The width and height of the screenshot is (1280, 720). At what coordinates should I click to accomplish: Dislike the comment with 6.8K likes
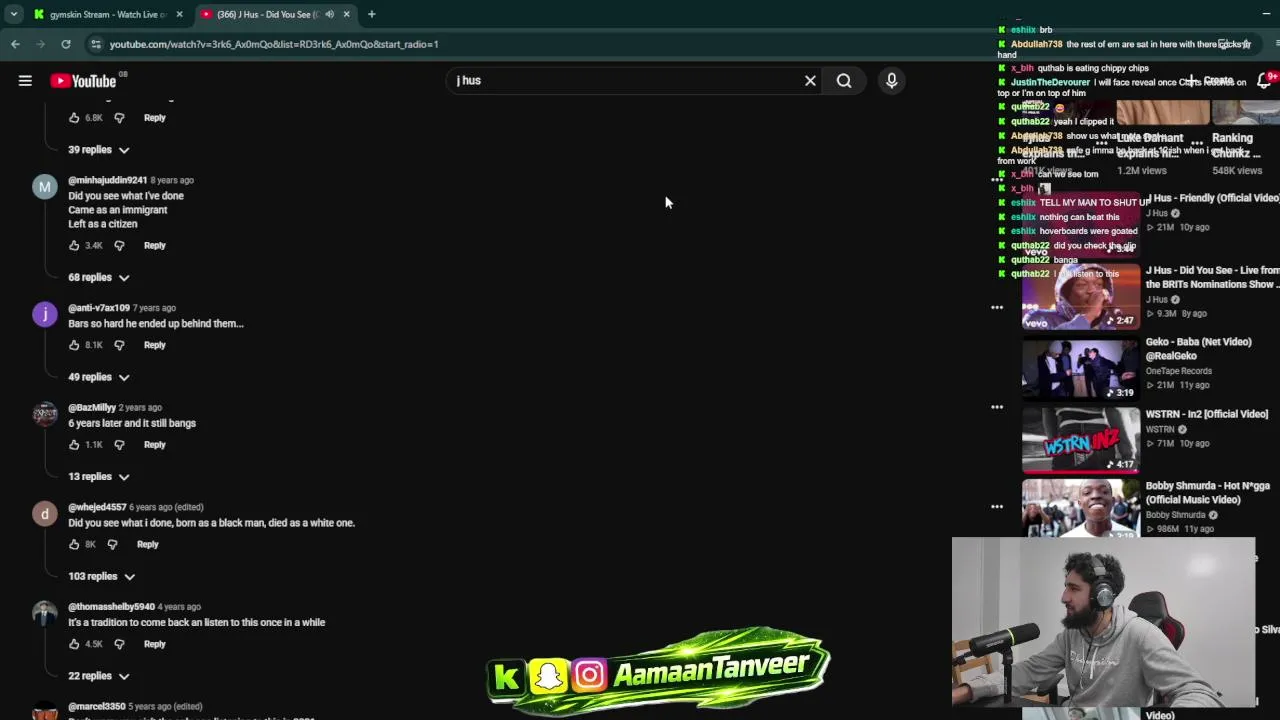pyautogui.click(x=119, y=118)
